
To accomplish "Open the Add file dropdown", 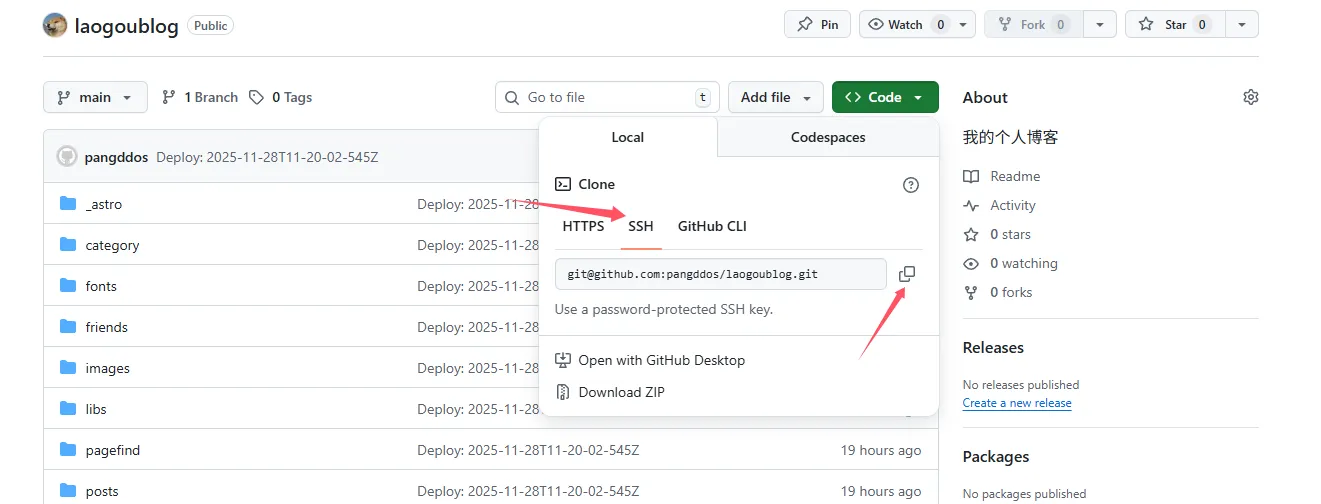I will (x=776, y=97).
